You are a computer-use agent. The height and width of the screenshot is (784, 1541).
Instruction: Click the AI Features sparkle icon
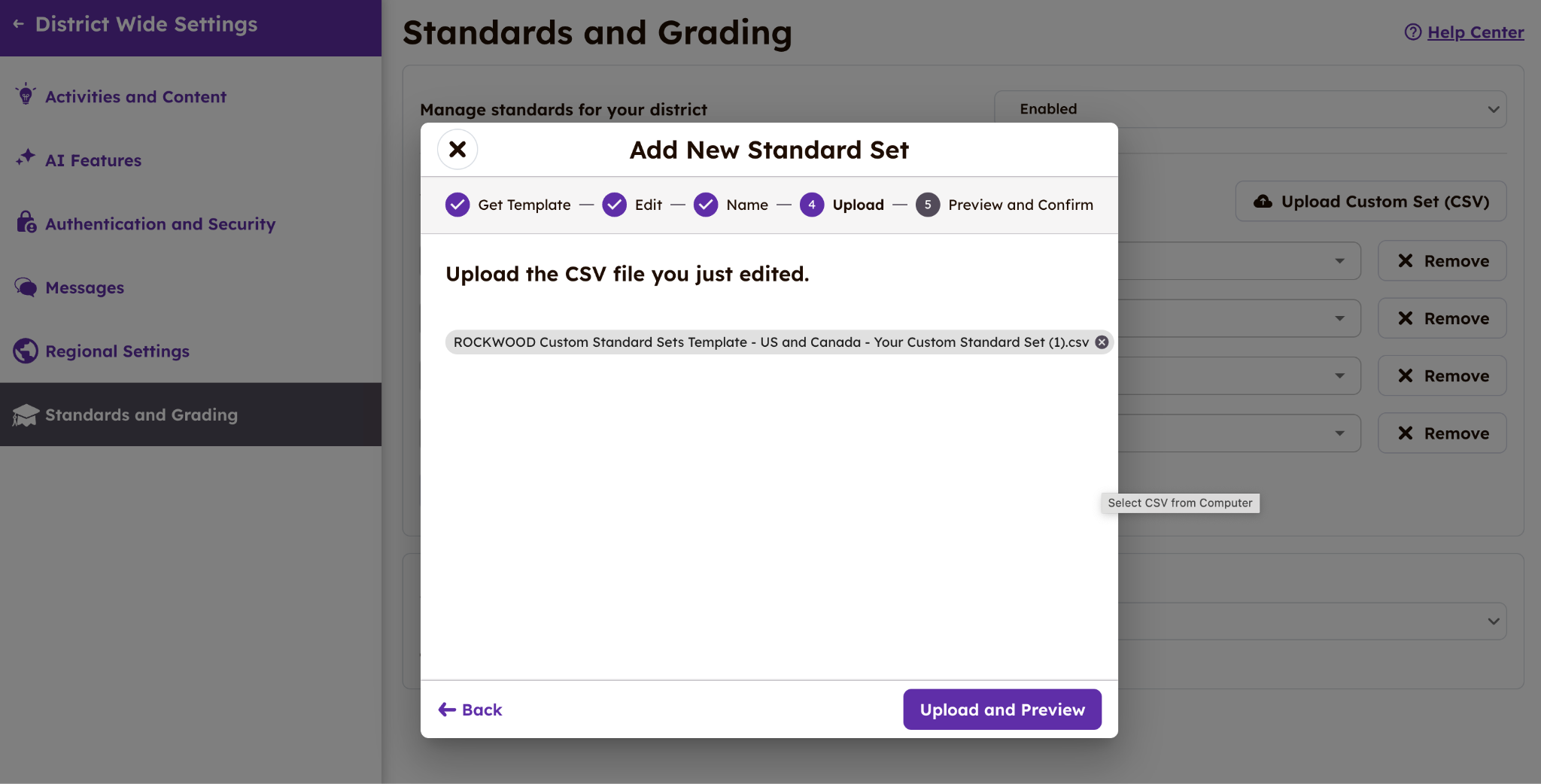tap(26, 158)
